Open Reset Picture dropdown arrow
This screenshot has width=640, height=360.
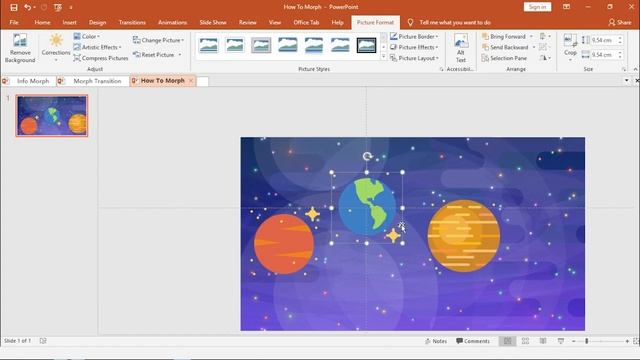180,55
